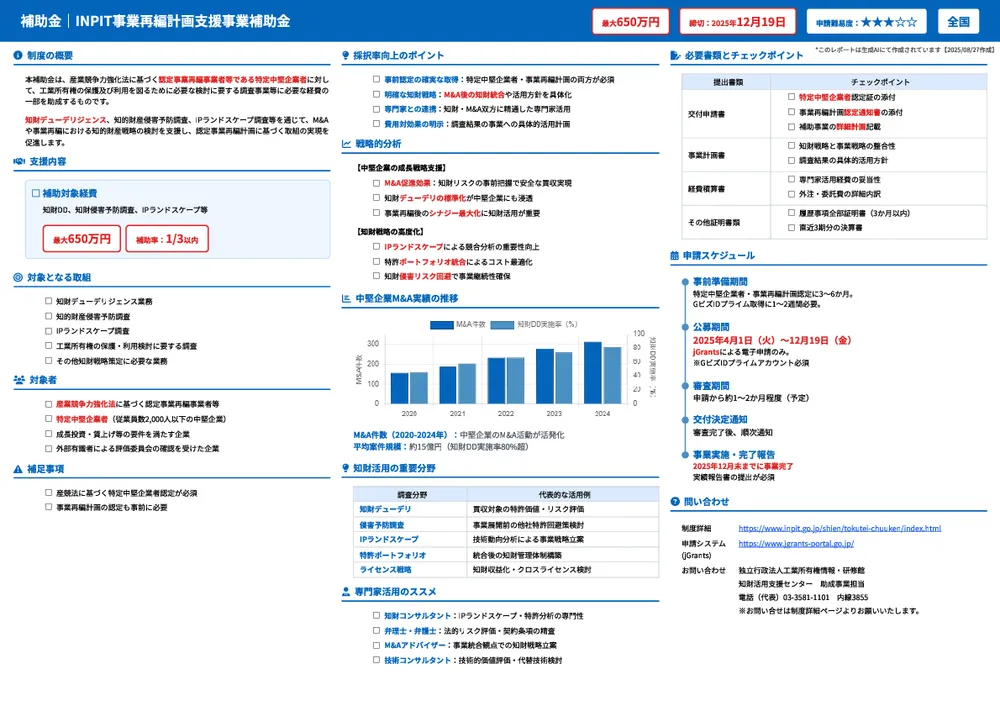The width and height of the screenshot is (1000, 706).
Task: Click the 2020 M&A件数 dark bar
Action: click(399, 388)
